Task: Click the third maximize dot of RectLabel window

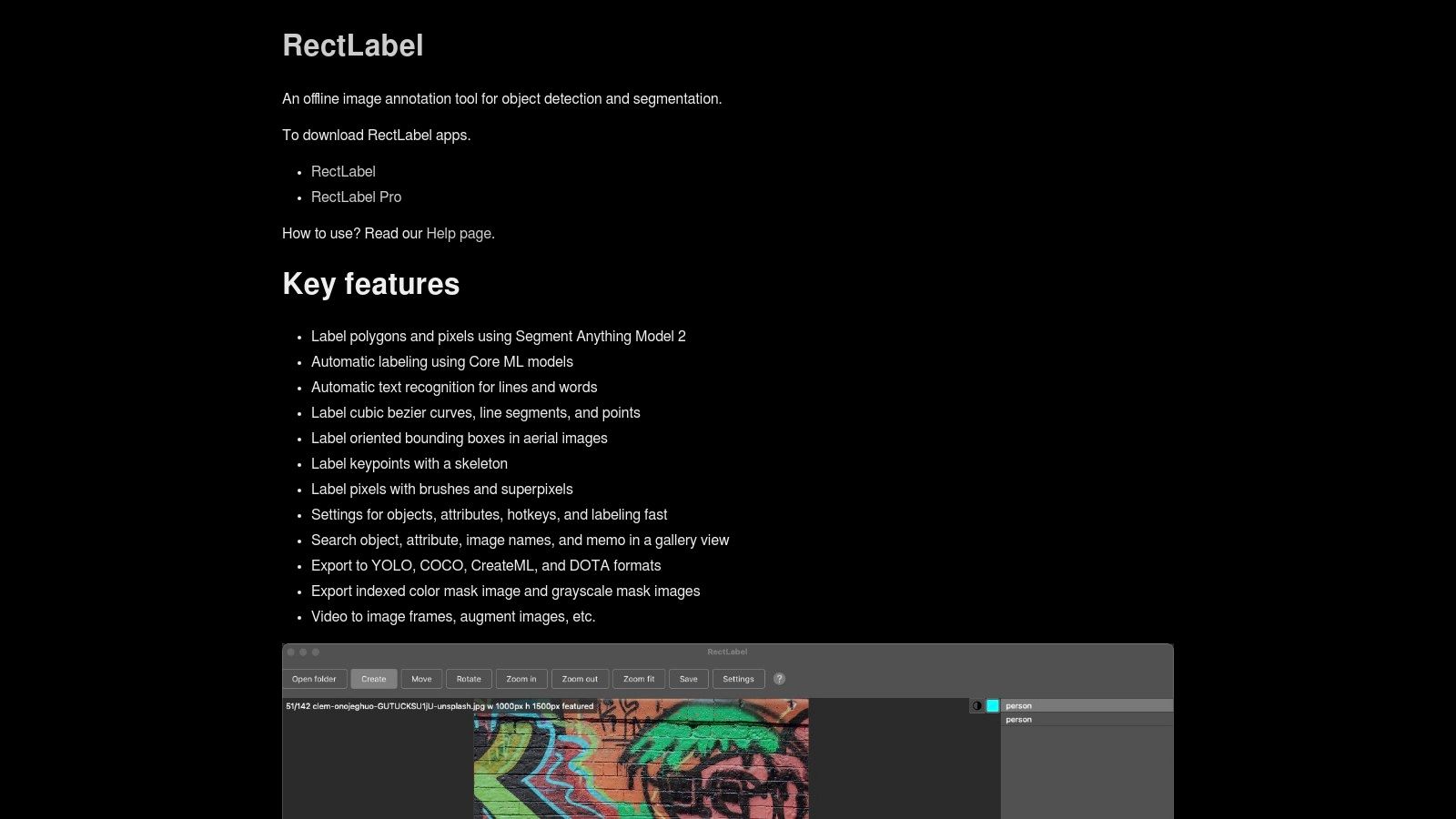Action: (x=316, y=652)
